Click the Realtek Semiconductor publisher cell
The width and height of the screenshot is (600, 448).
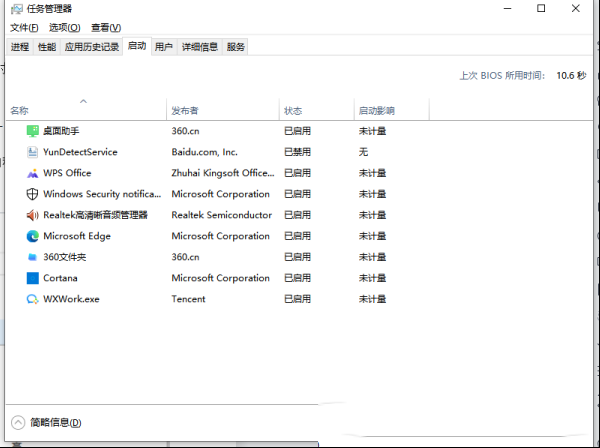point(222,215)
